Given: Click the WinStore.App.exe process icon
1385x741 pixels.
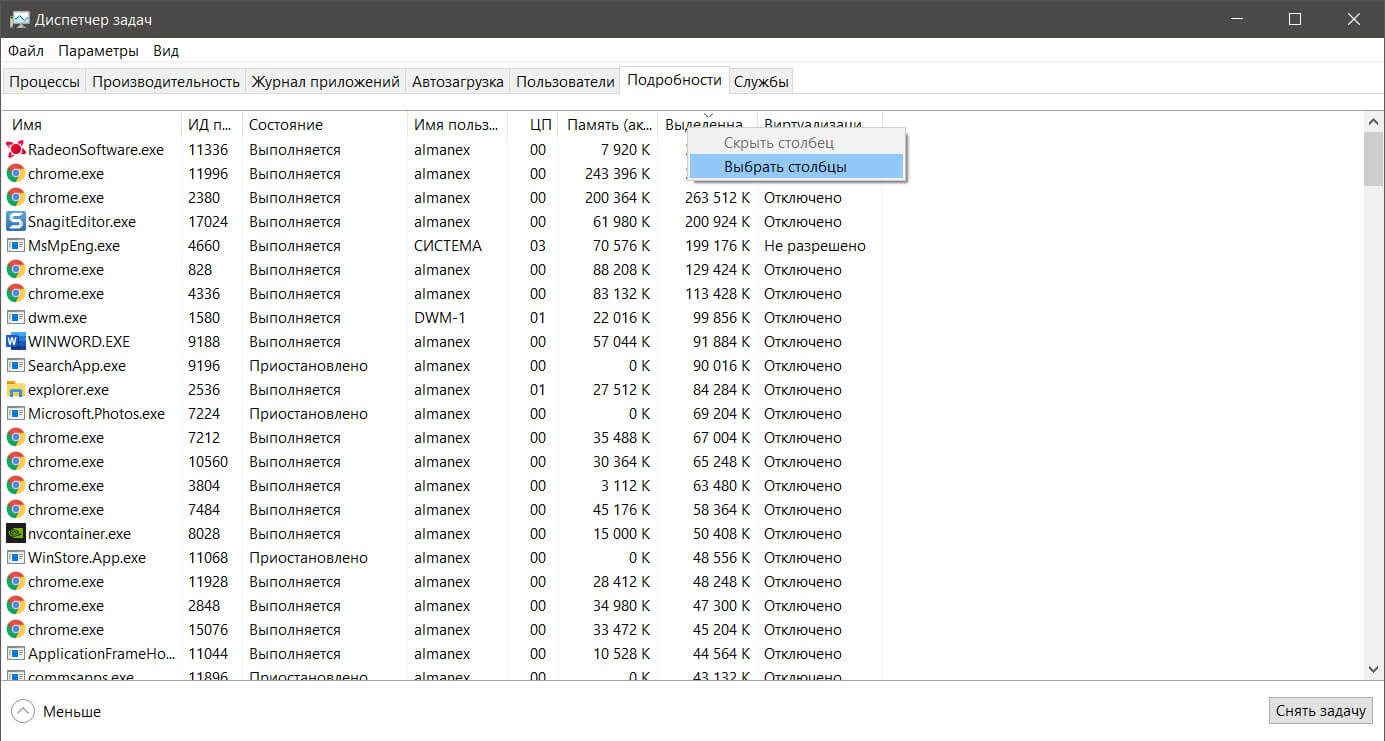Looking at the screenshot, I should [16, 558].
